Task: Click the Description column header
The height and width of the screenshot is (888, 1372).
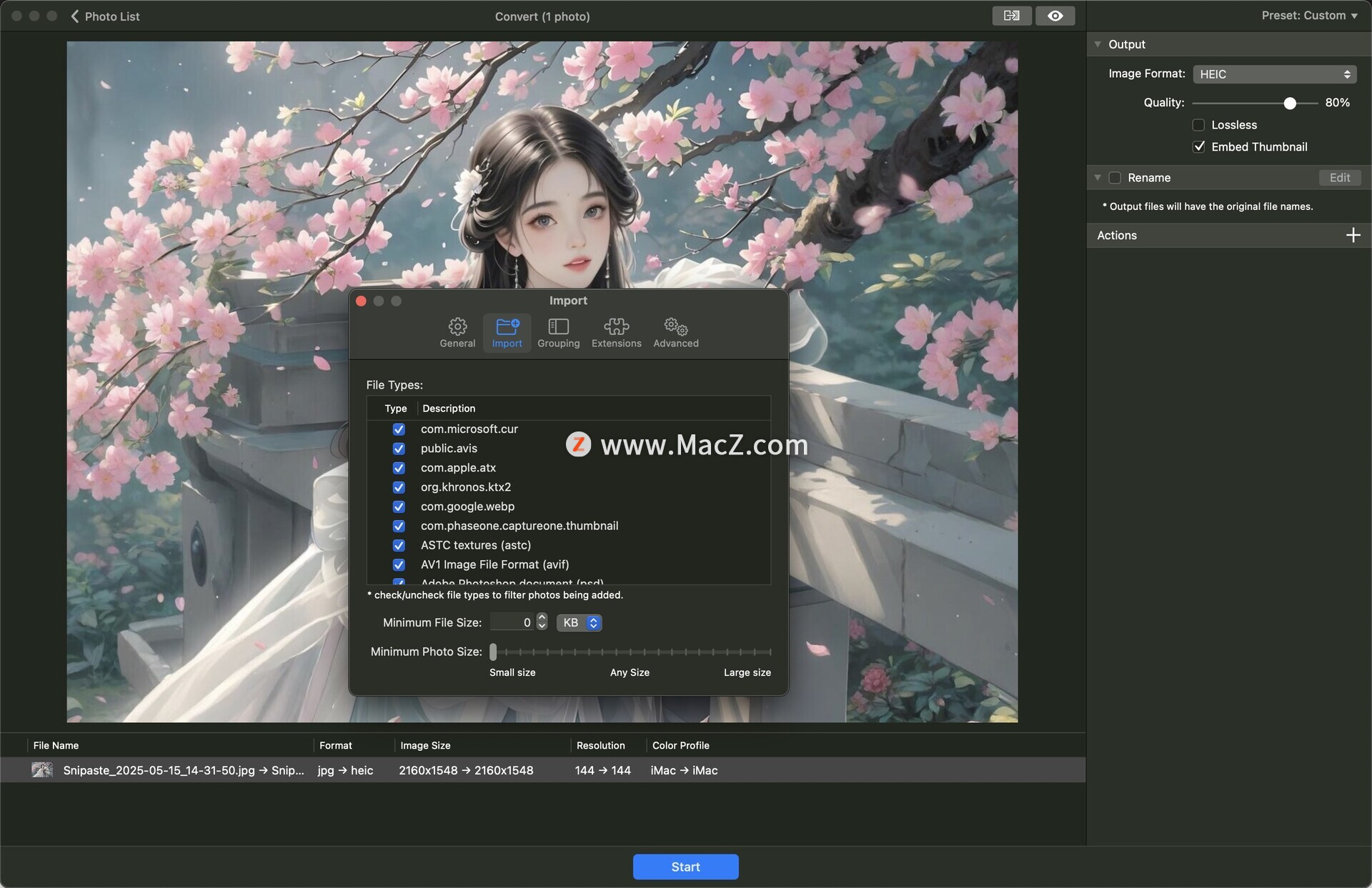Action: click(x=449, y=409)
